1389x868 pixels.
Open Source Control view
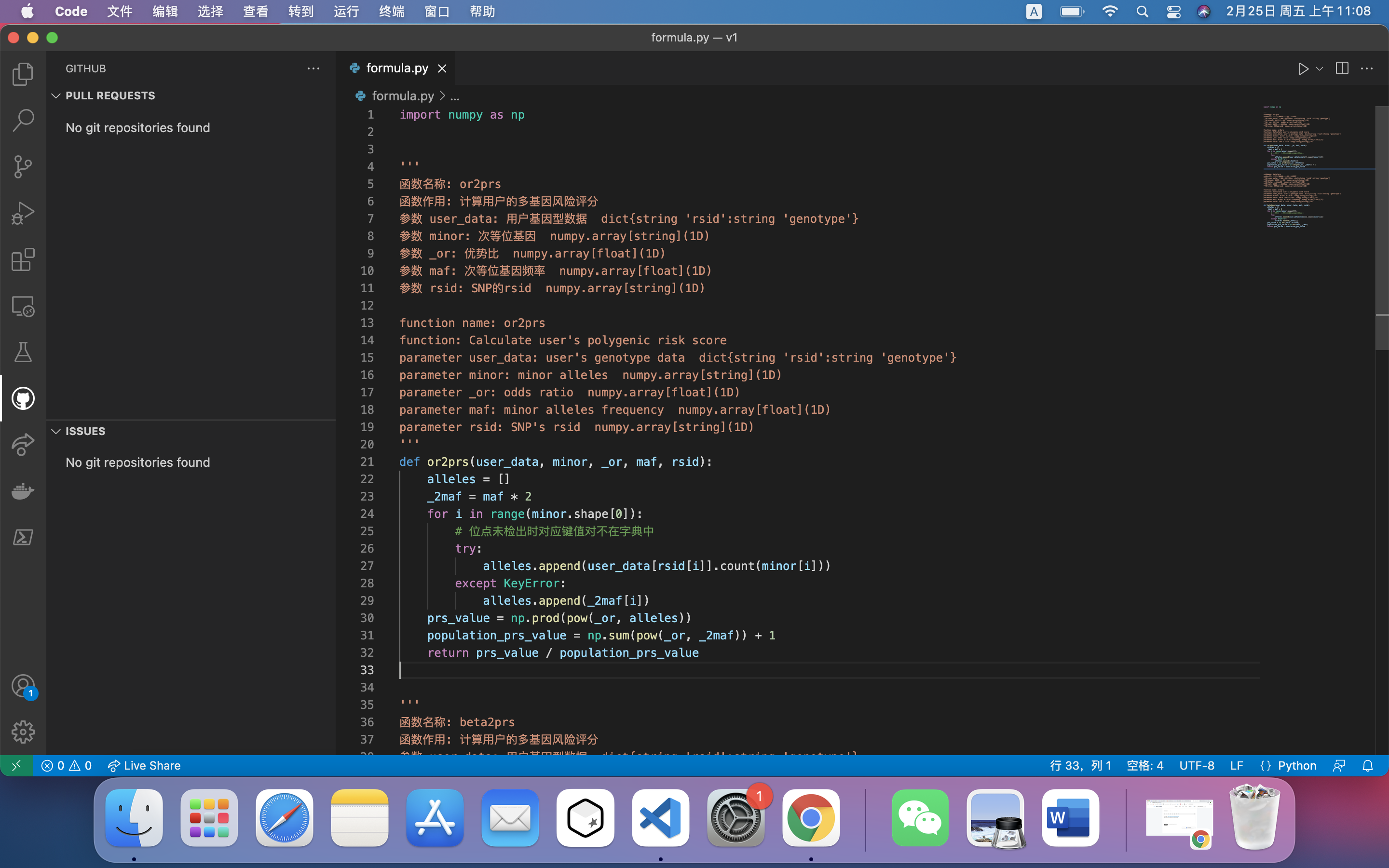coord(23,167)
